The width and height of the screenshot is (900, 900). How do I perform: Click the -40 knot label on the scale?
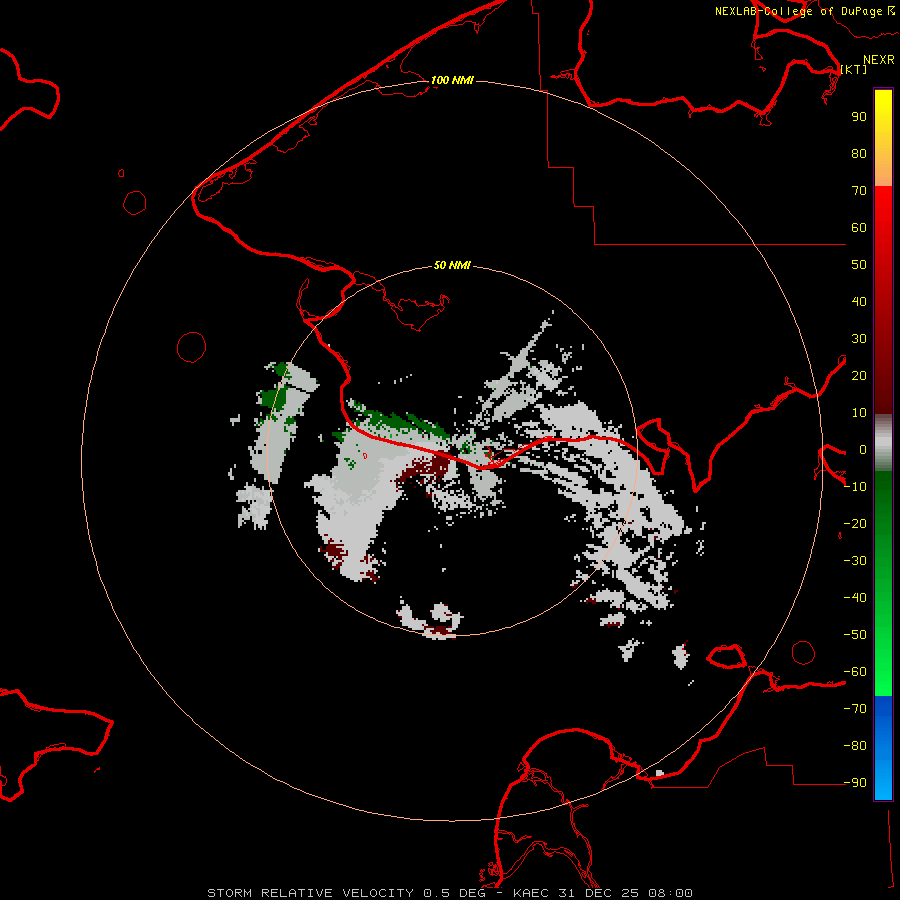click(x=855, y=598)
